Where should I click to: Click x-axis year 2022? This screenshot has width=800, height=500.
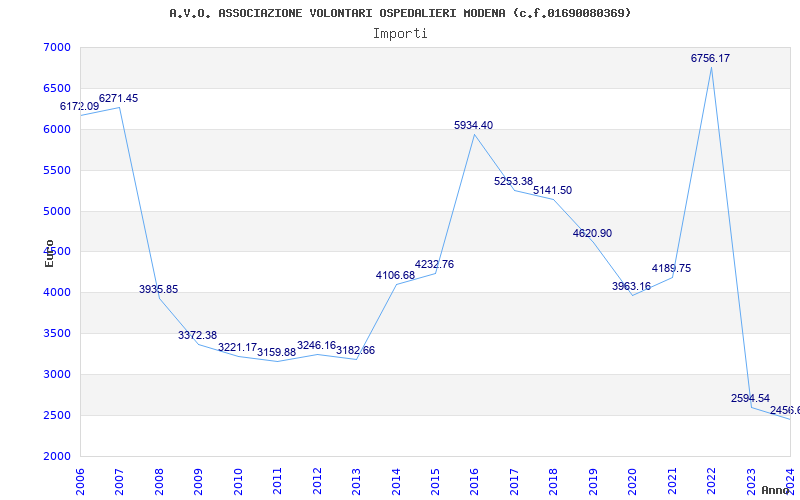[x=711, y=482]
